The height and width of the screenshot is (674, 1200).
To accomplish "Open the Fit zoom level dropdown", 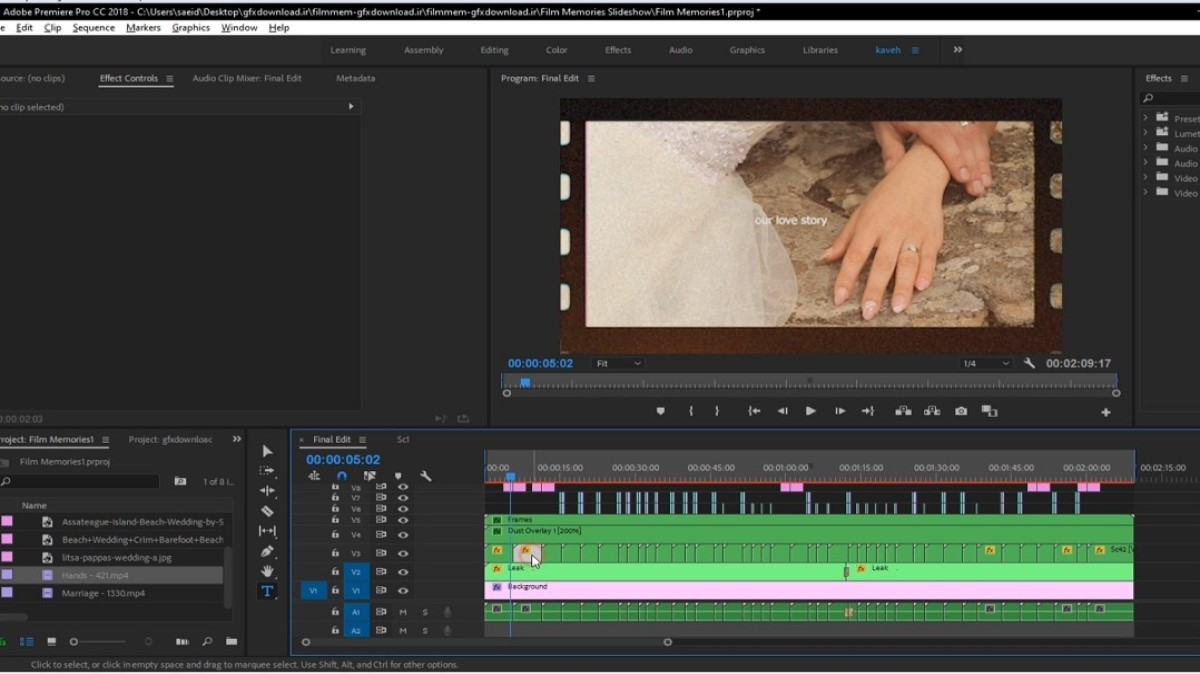I will (618, 363).
